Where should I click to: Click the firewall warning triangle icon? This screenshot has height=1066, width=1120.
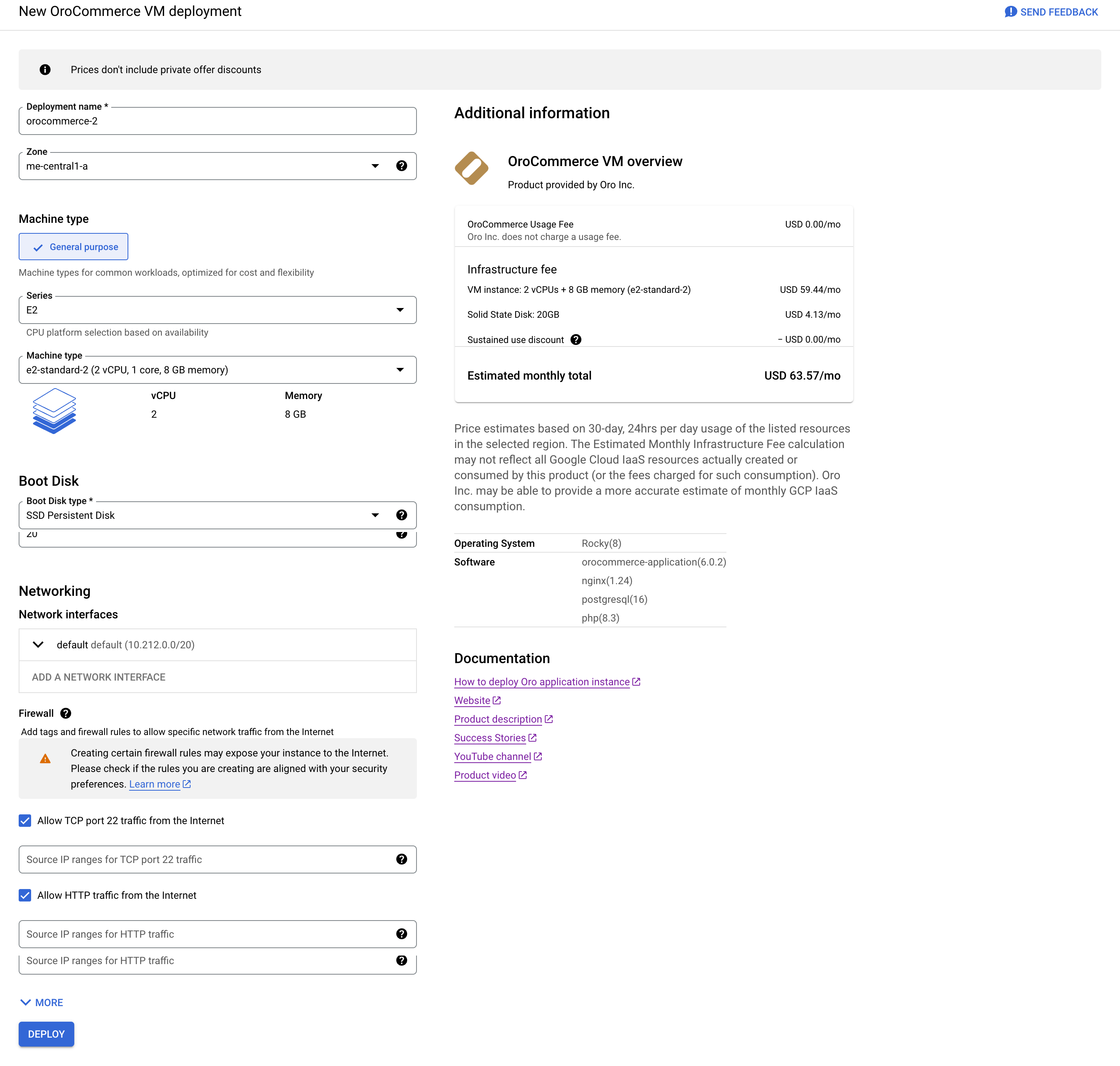[45, 759]
